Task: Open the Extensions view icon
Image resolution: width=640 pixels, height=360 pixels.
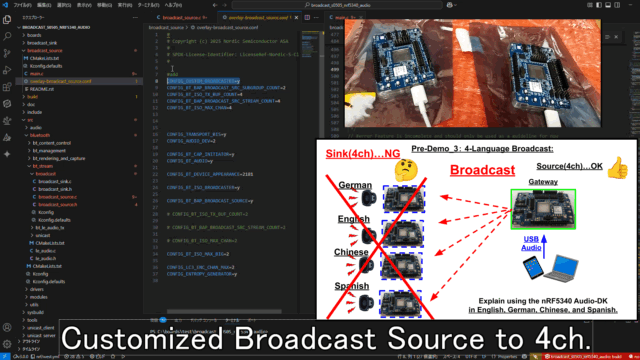Action: 7,87
